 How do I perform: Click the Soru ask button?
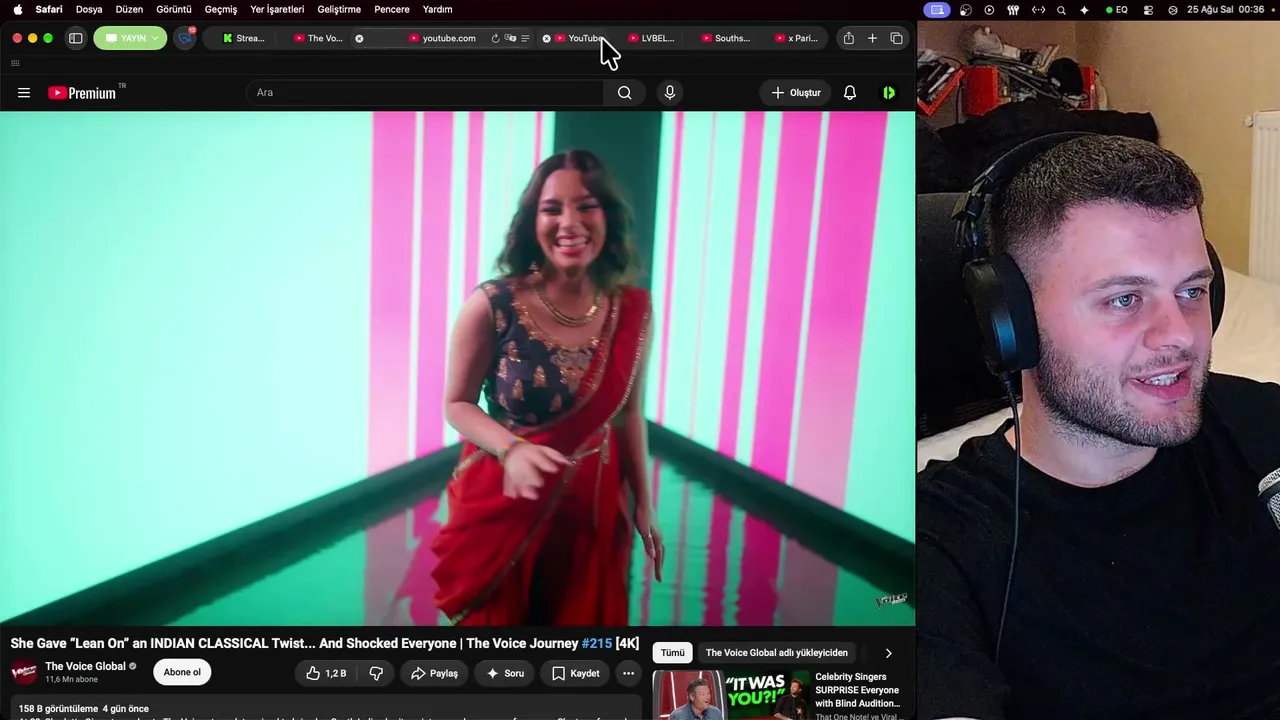(505, 673)
